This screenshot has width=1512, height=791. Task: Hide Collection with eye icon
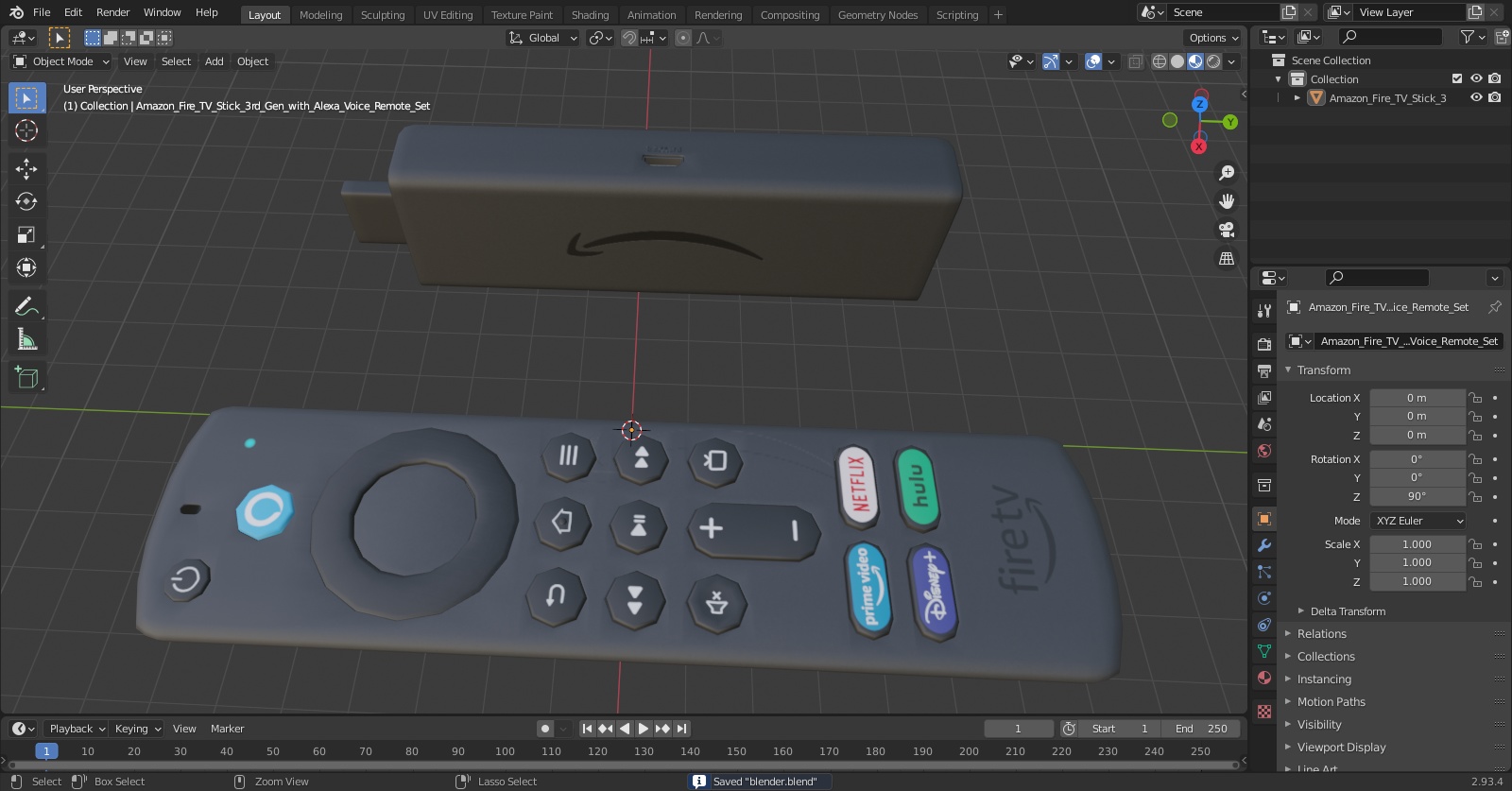tap(1476, 78)
